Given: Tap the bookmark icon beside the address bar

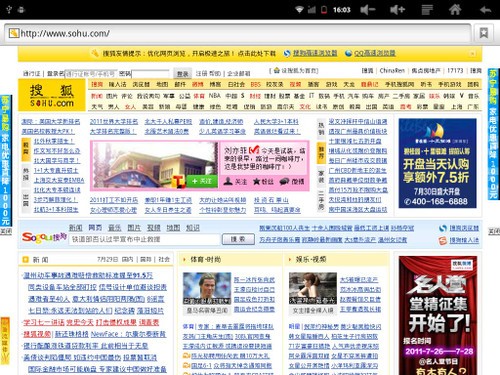Looking at the screenshot, I should [484, 33].
